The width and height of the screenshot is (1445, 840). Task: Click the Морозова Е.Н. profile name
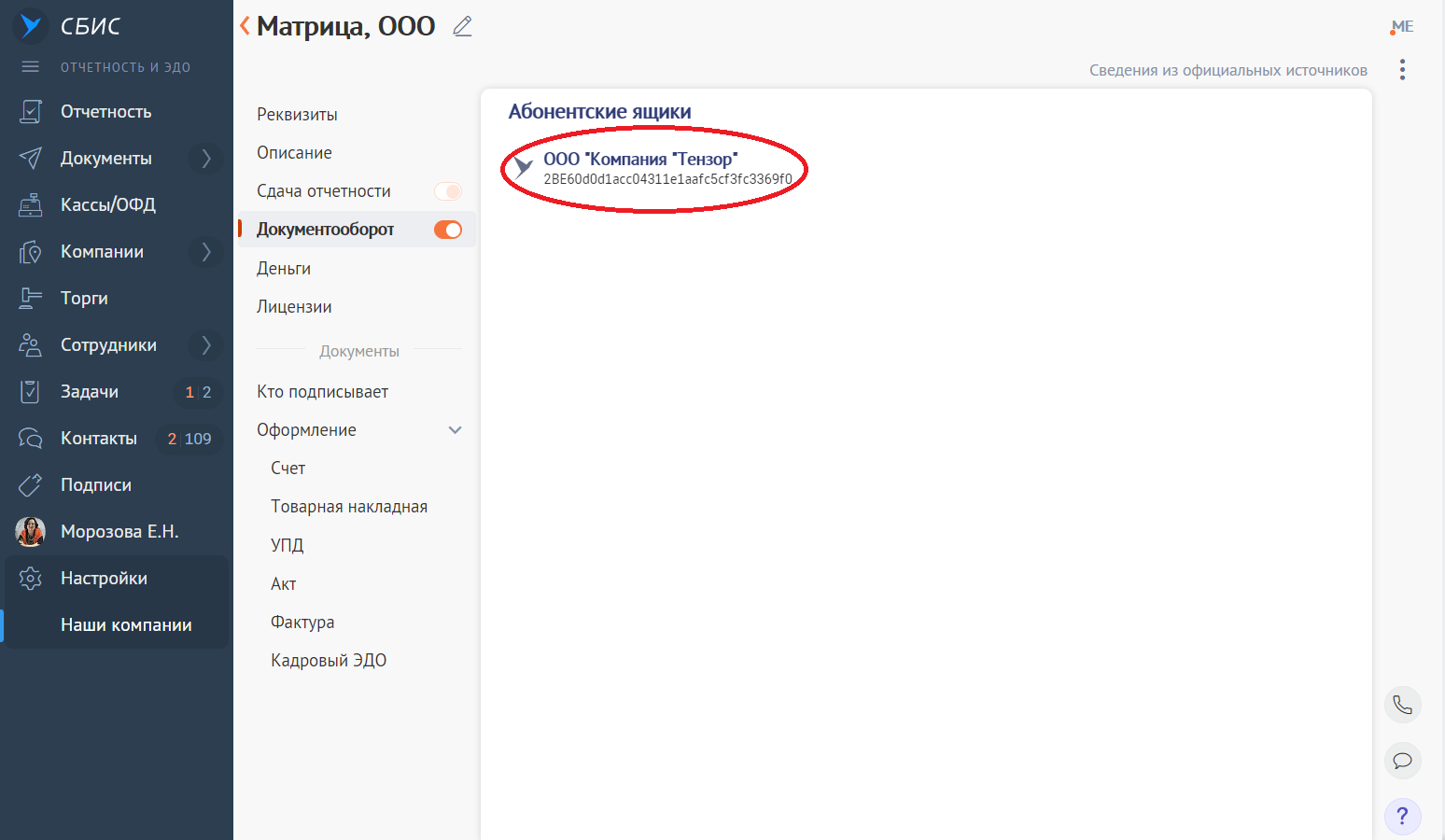click(x=119, y=531)
